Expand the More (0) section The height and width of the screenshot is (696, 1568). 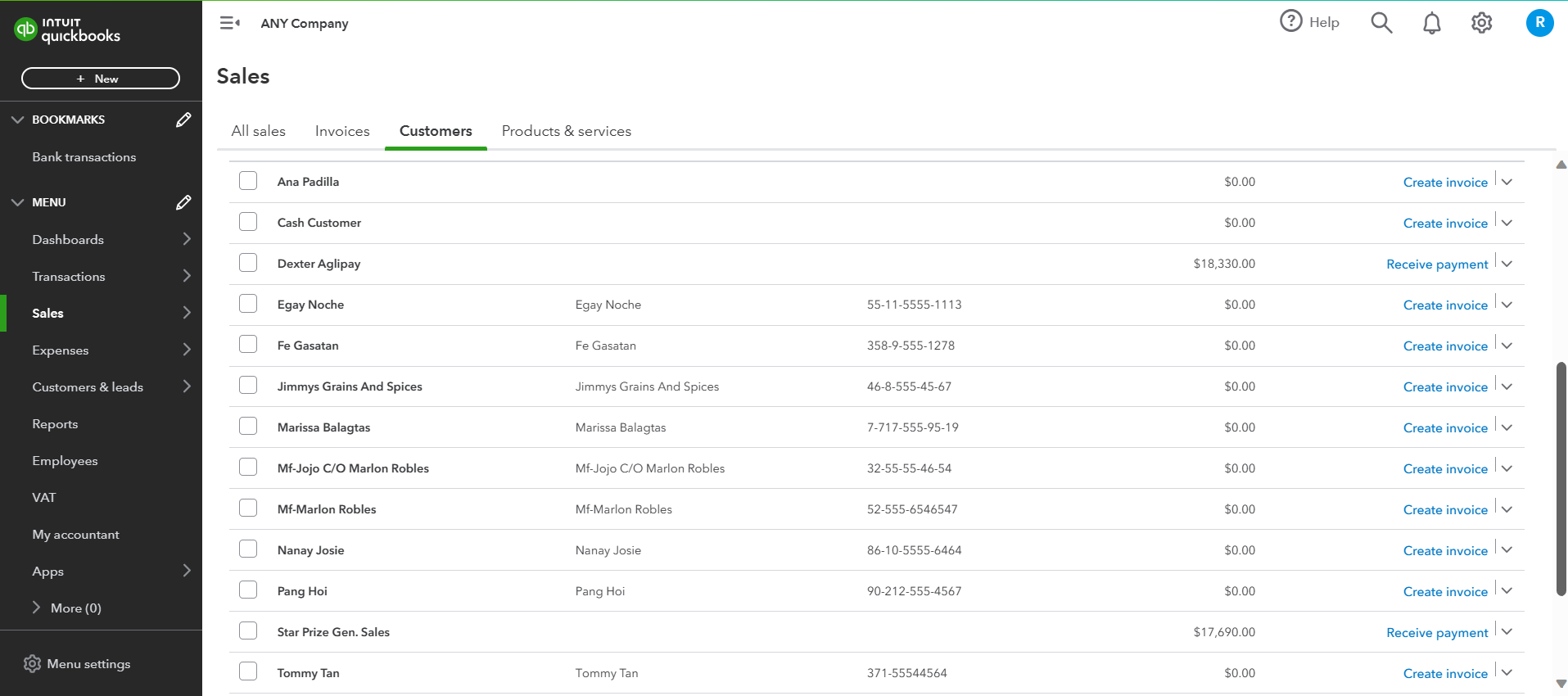(37, 608)
